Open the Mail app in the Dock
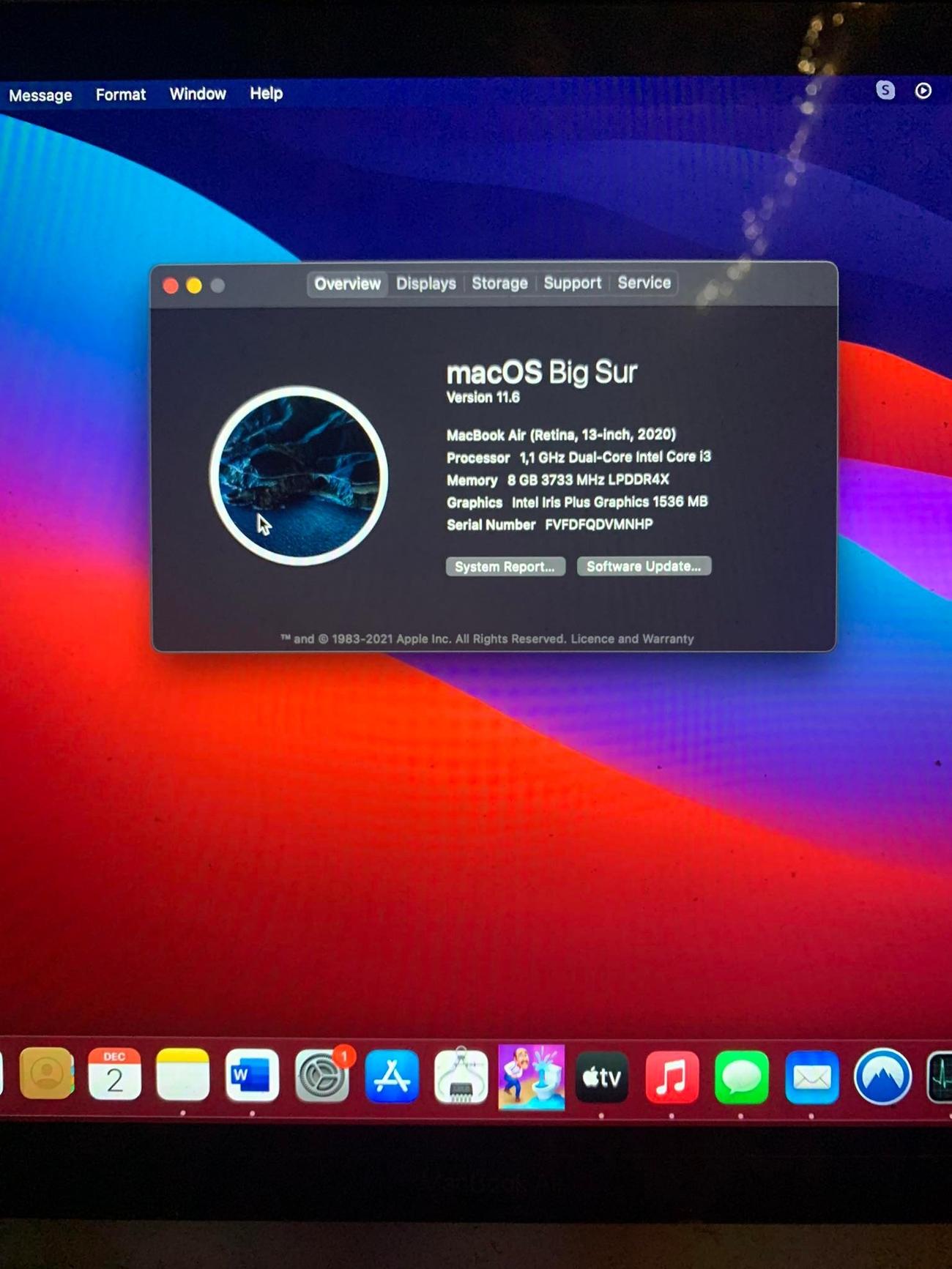Image resolution: width=952 pixels, height=1269 pixels. [x=812, y=1077]
